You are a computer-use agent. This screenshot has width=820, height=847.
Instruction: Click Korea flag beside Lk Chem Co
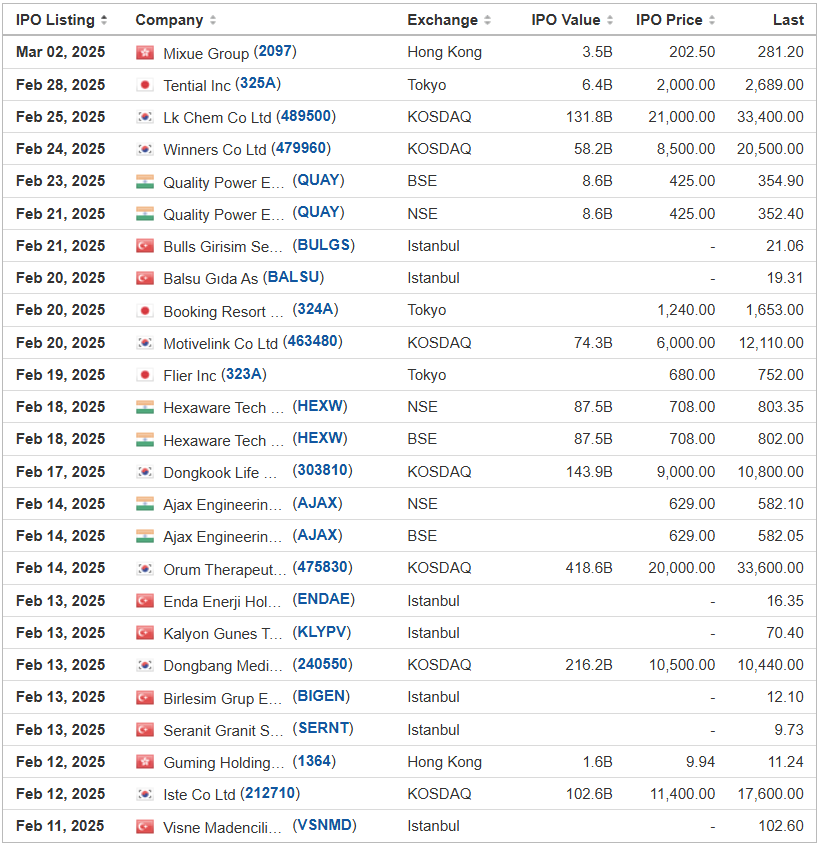coord(145,117)
